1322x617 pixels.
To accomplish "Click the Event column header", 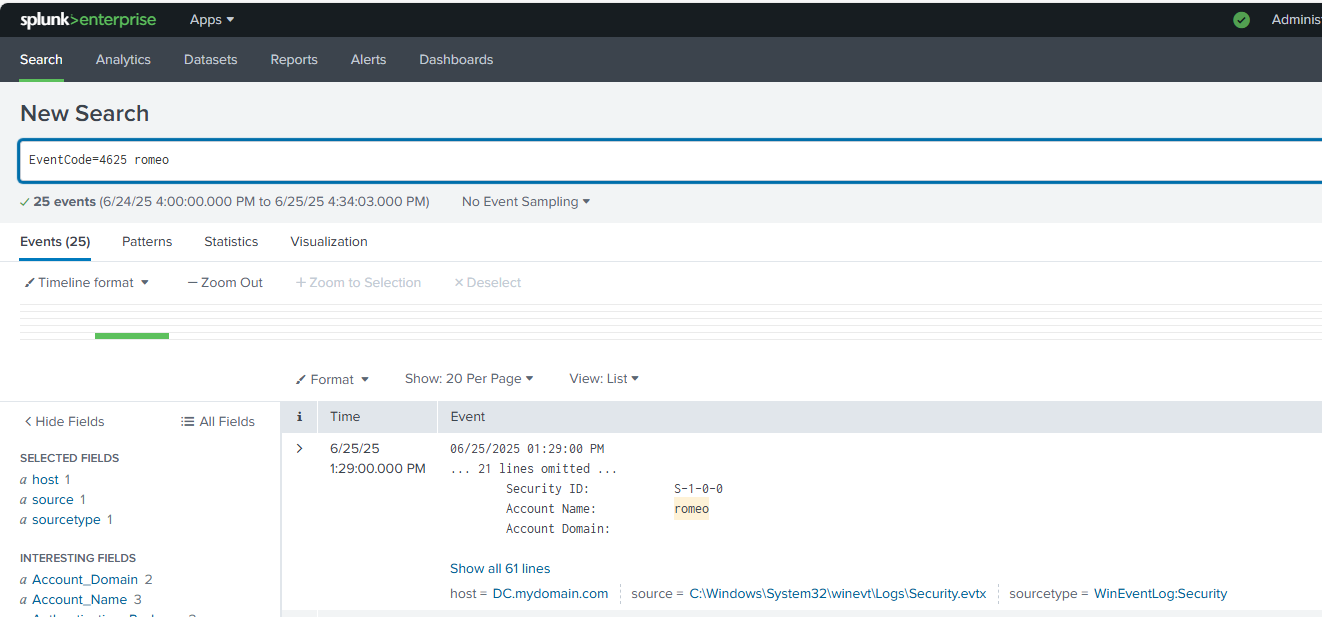I will [468, 417].
